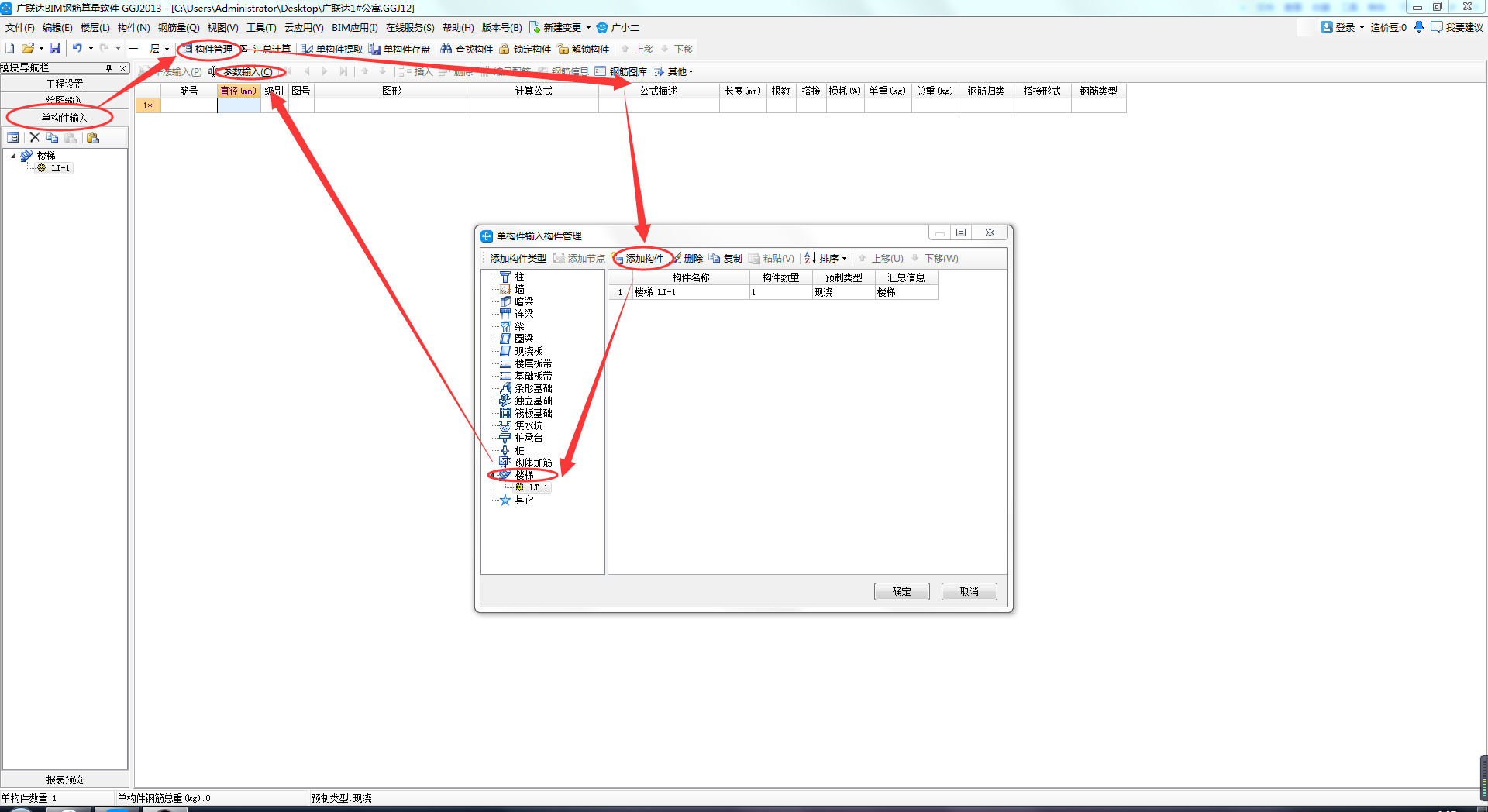1488x812 pixels.
Task: Open the 编辑(E) menu
Action: point(57,27)
